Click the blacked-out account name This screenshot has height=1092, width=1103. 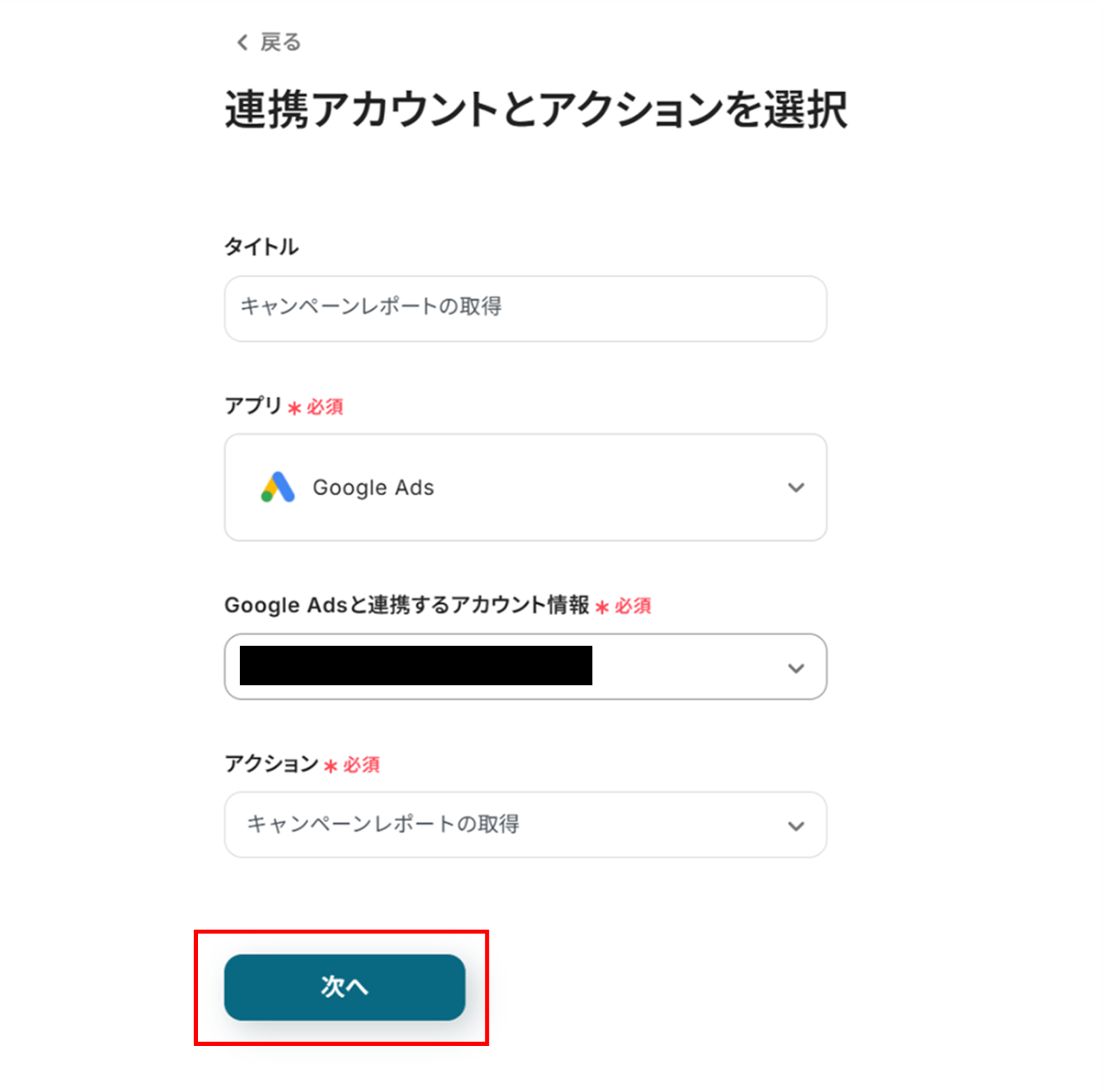(415, 665)
